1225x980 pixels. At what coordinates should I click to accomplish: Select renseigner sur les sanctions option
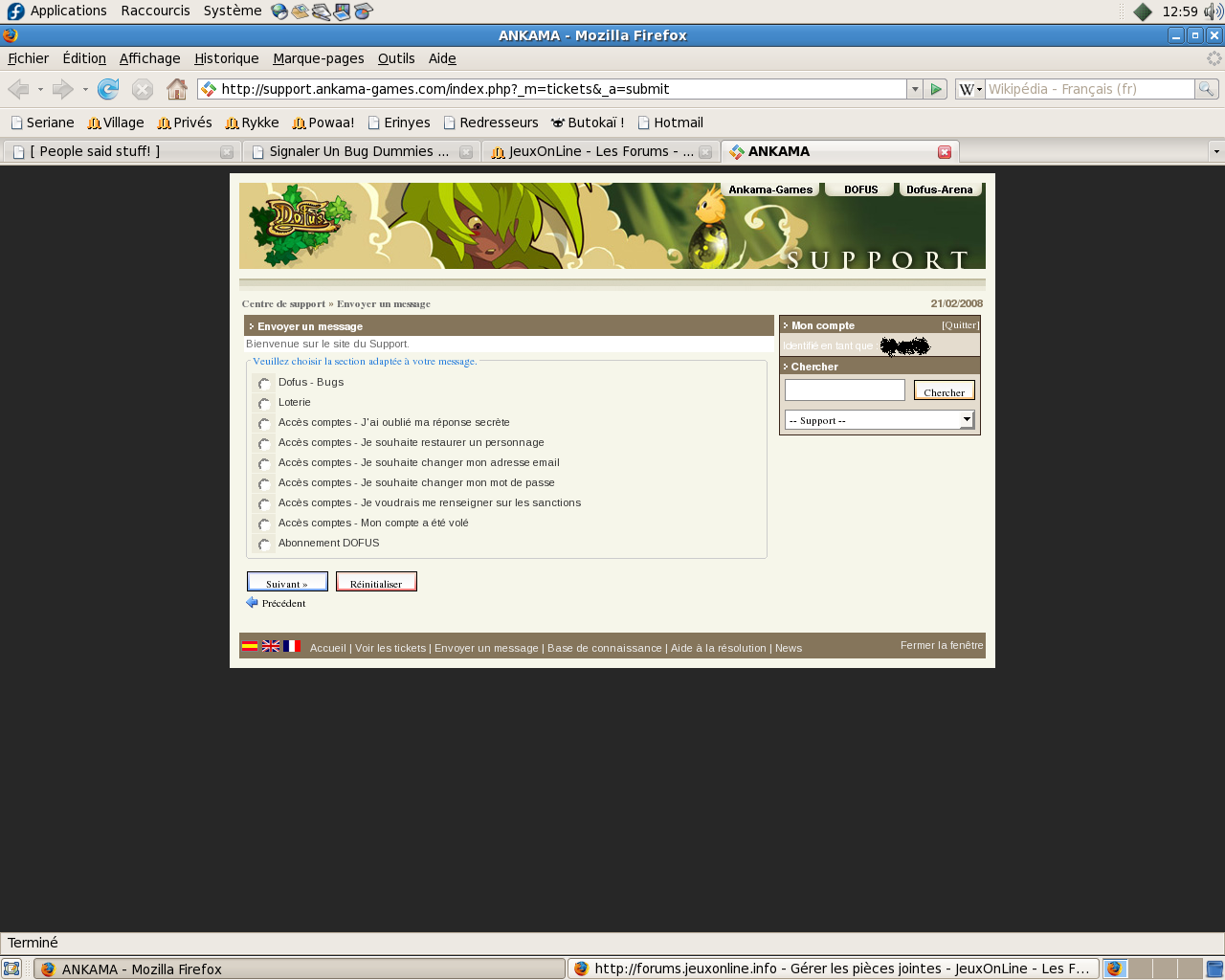coord(264,503)
